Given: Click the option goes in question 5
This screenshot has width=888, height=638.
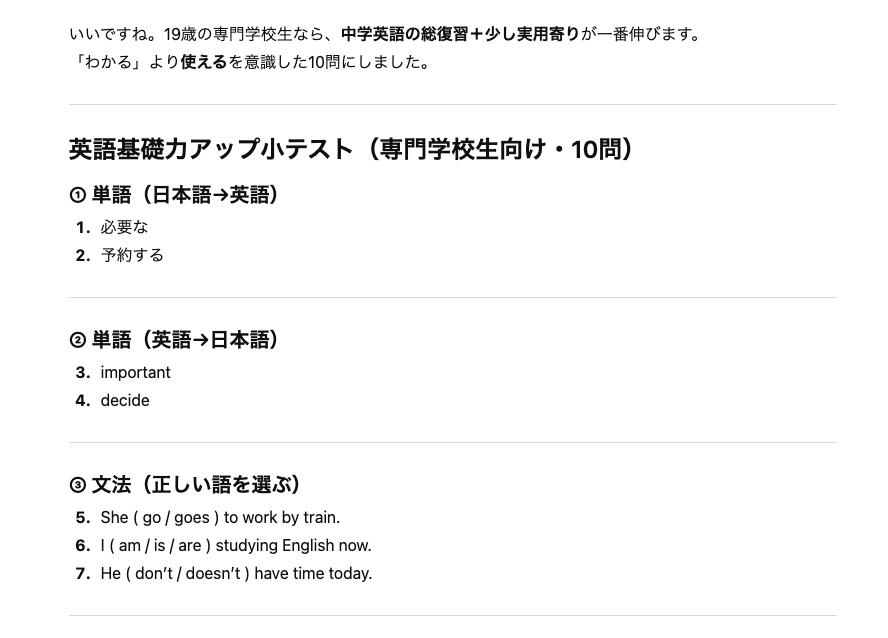Looking at the screenshot, I should tap(191, 517).
